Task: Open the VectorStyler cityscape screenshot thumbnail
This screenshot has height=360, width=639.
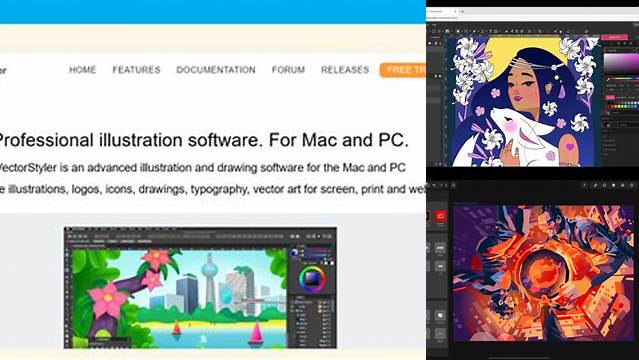Action: click(200, 288)
